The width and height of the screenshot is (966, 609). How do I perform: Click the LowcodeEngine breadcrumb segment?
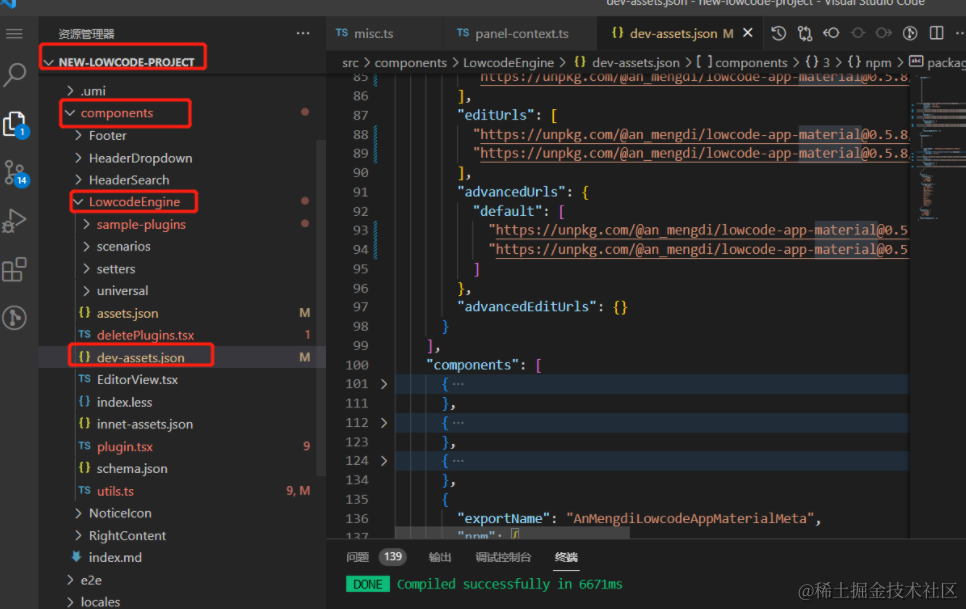(x=508, y=63)
